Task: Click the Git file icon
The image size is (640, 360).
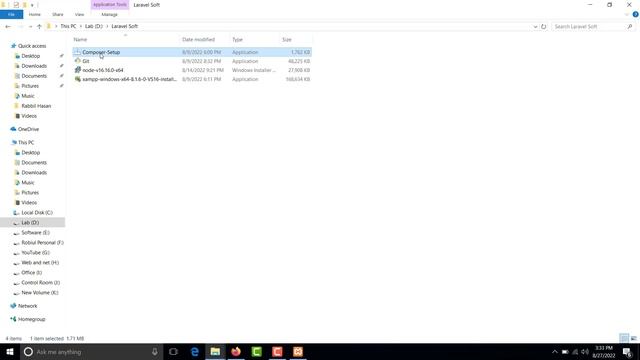Action: [x=78, y=61]
